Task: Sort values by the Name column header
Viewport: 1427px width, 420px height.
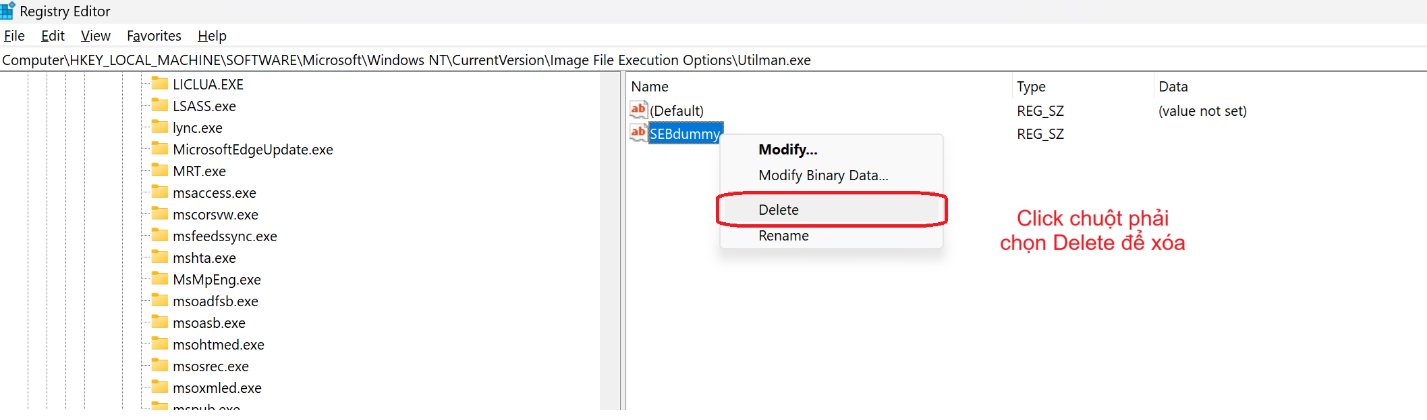Action: [650, 87]
